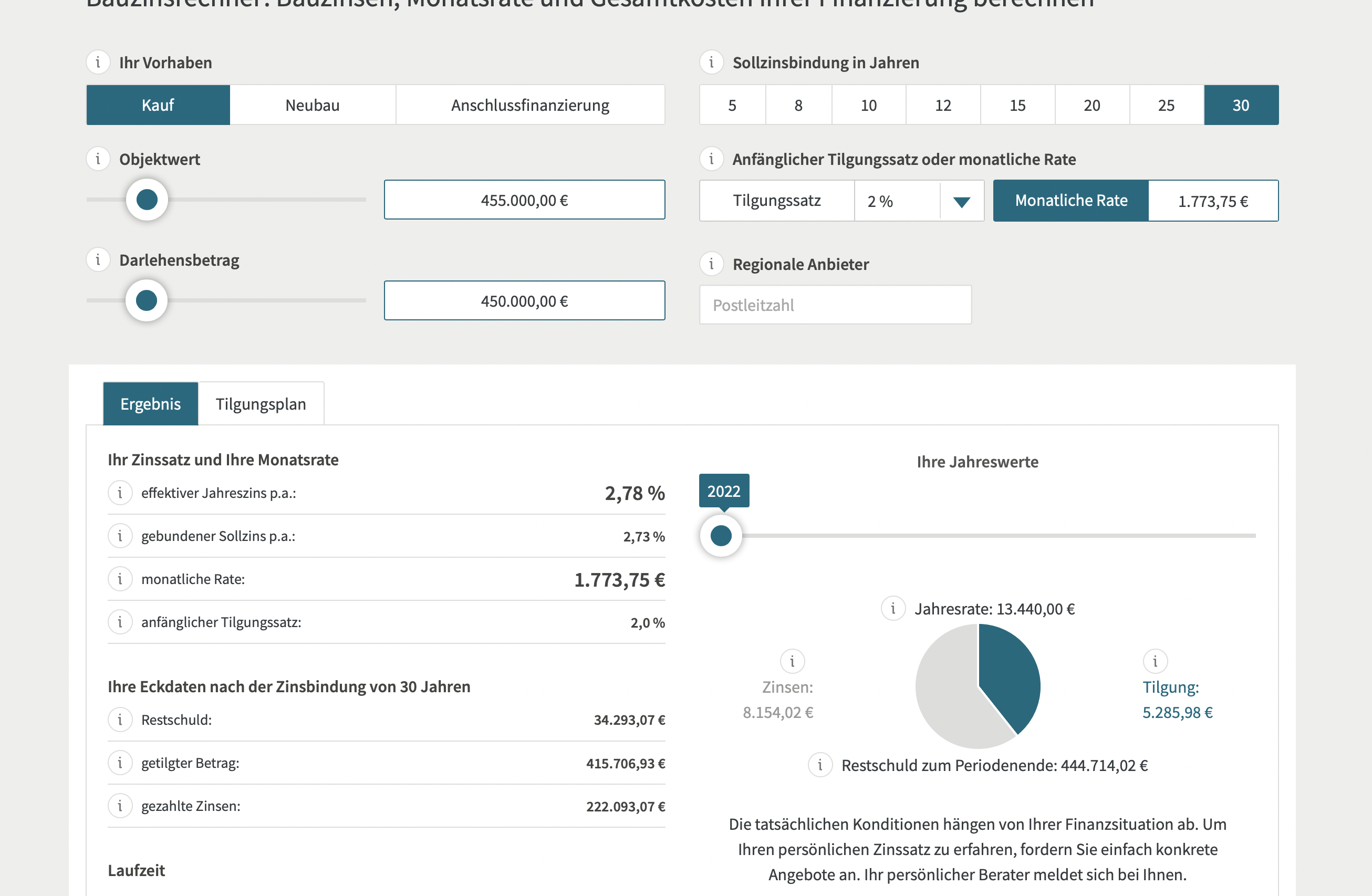Show info icon above Tilgung amount

(1155, 661)
